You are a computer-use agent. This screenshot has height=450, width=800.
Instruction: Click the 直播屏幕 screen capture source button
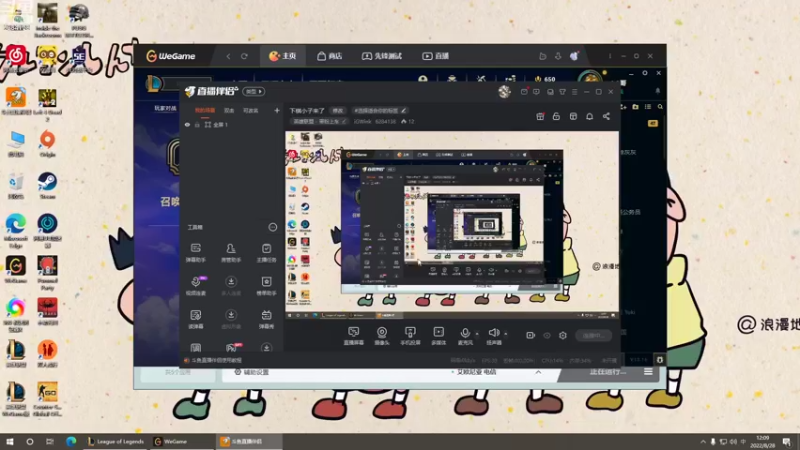(354, 336)
